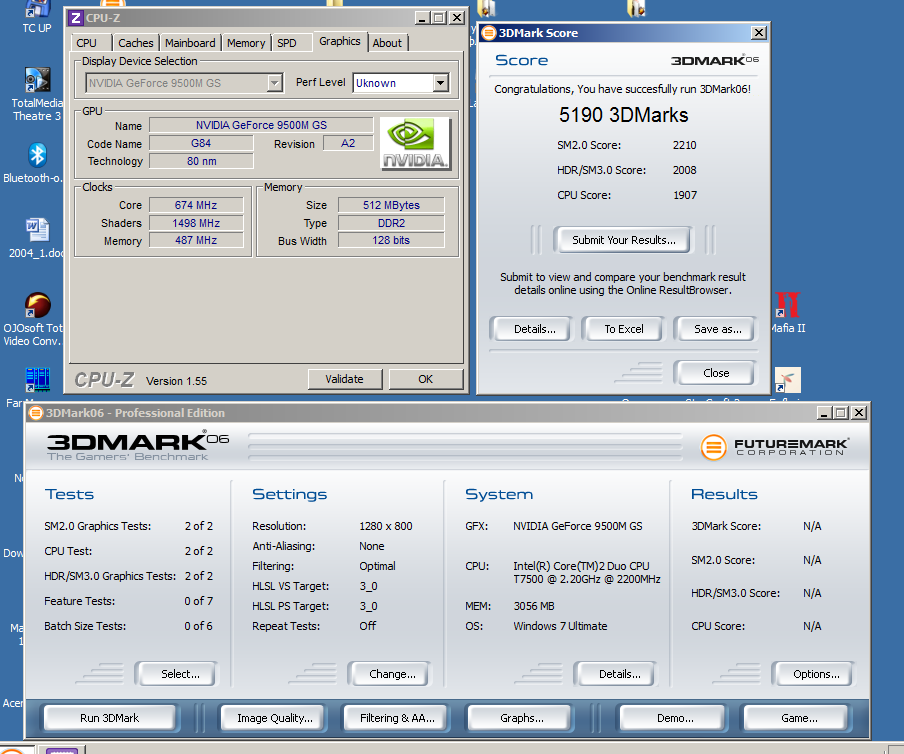Open the Bluetooth desktop icon

35,163
